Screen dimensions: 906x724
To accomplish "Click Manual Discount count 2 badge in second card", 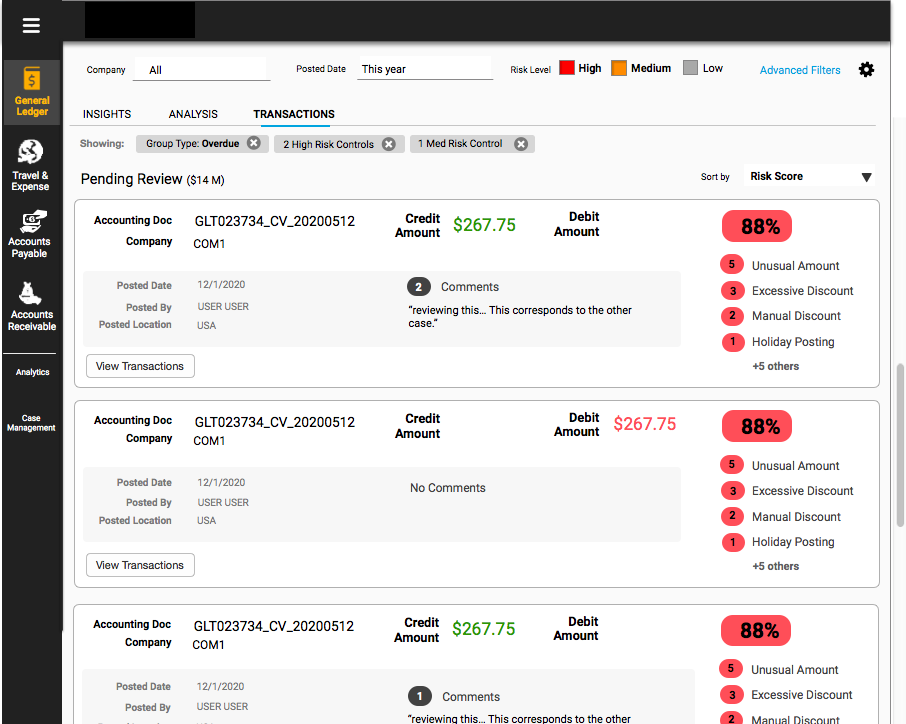I will pos(732,515).
